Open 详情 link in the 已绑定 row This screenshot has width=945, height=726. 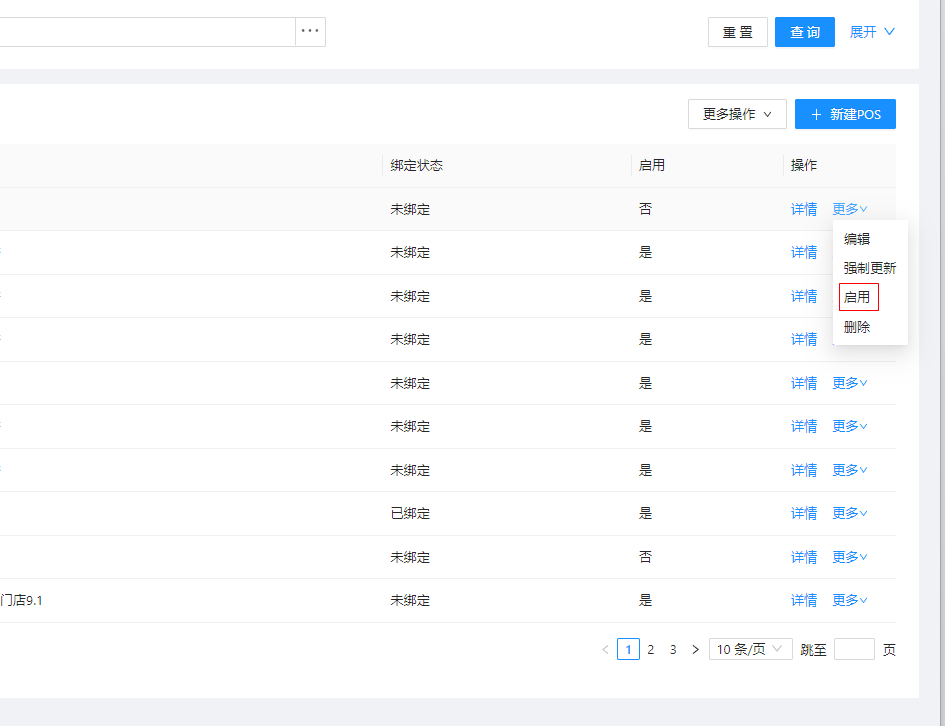point(804,513)
